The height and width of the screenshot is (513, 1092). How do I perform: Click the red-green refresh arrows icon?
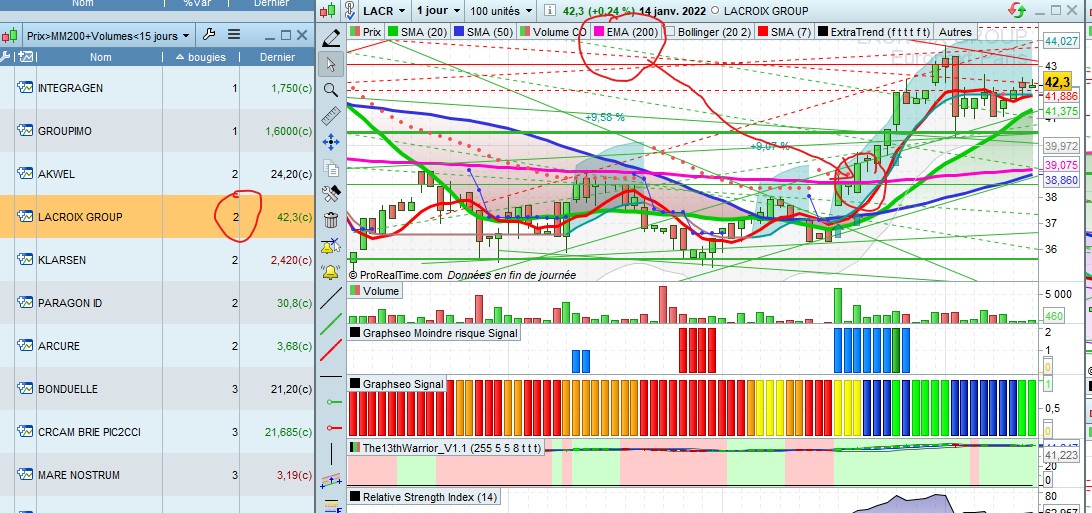pyautogui.click(x=1017, y=10)
